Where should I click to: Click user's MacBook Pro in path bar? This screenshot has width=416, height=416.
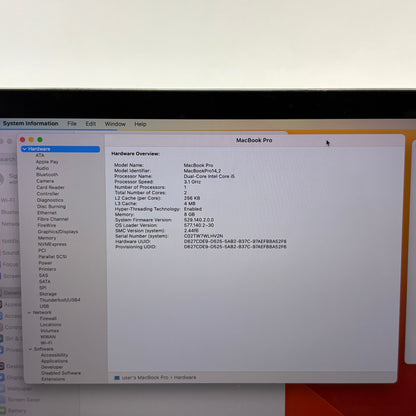click(145, 378)
